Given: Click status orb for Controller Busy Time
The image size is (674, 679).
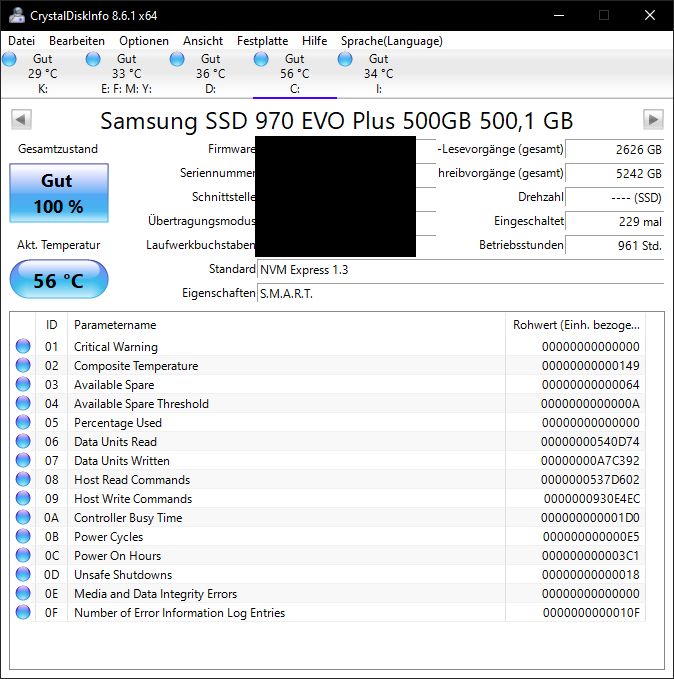Looking at the screenshot, I should click(x=23, y=517).
